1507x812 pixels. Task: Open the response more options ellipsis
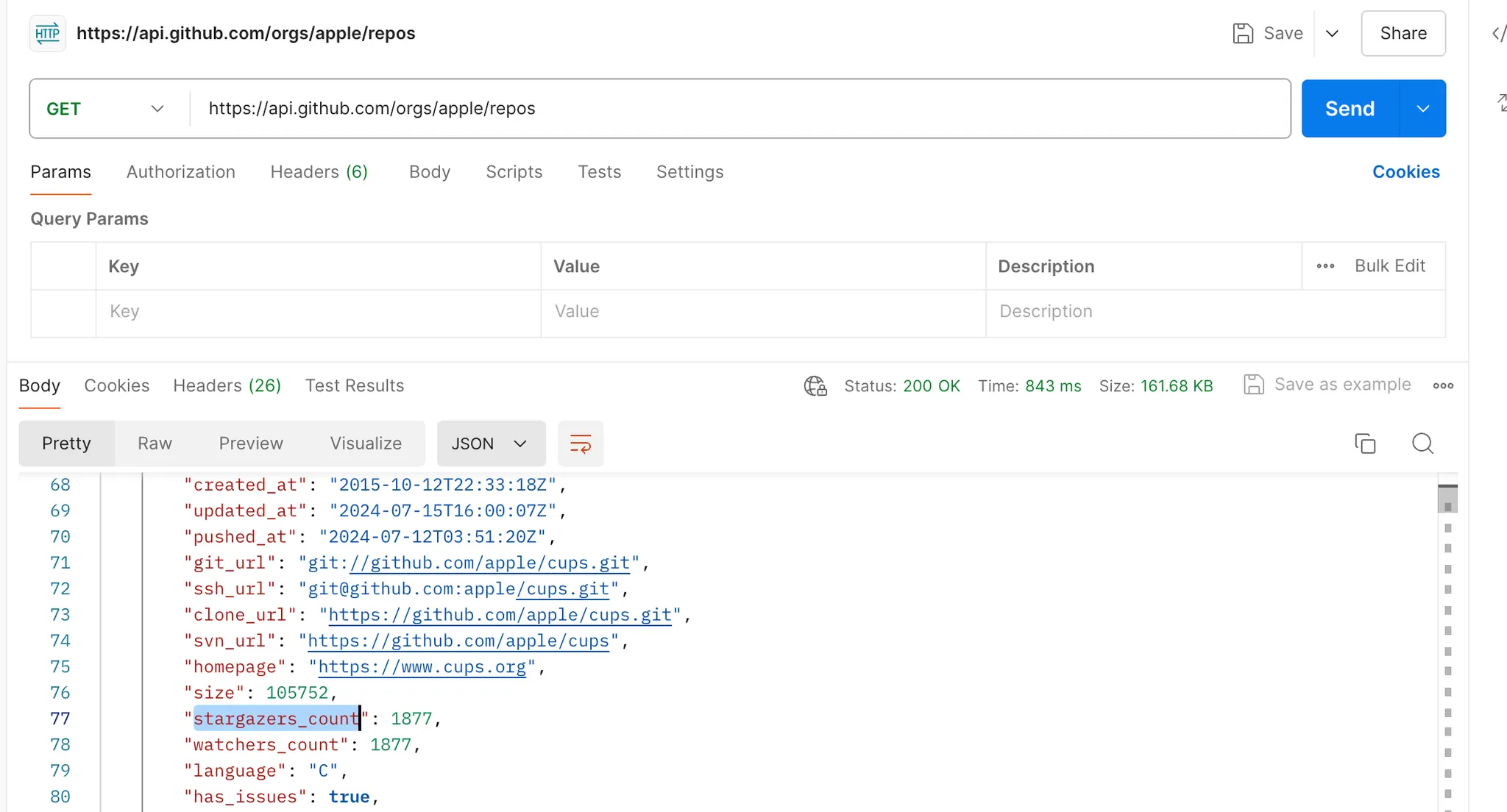click(1443, 385)
